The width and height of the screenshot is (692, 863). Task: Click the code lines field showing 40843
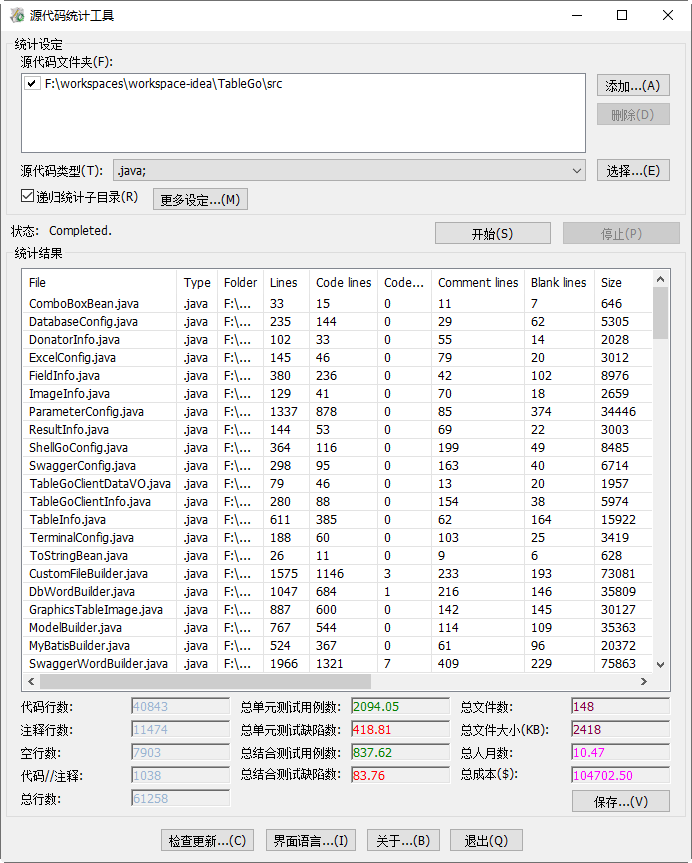[181, 706]
